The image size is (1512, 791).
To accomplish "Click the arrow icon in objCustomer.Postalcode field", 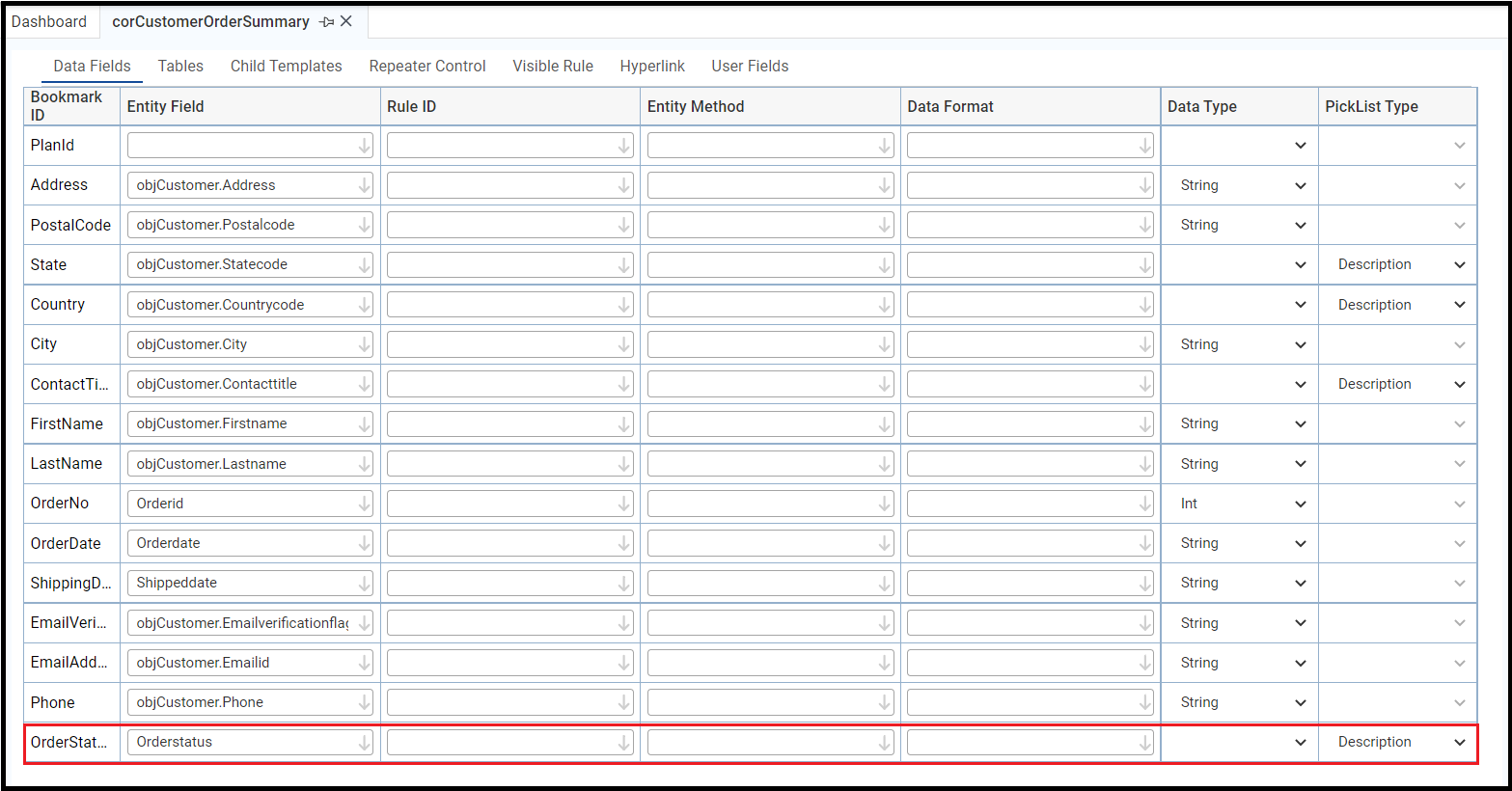I will (365, 225).
